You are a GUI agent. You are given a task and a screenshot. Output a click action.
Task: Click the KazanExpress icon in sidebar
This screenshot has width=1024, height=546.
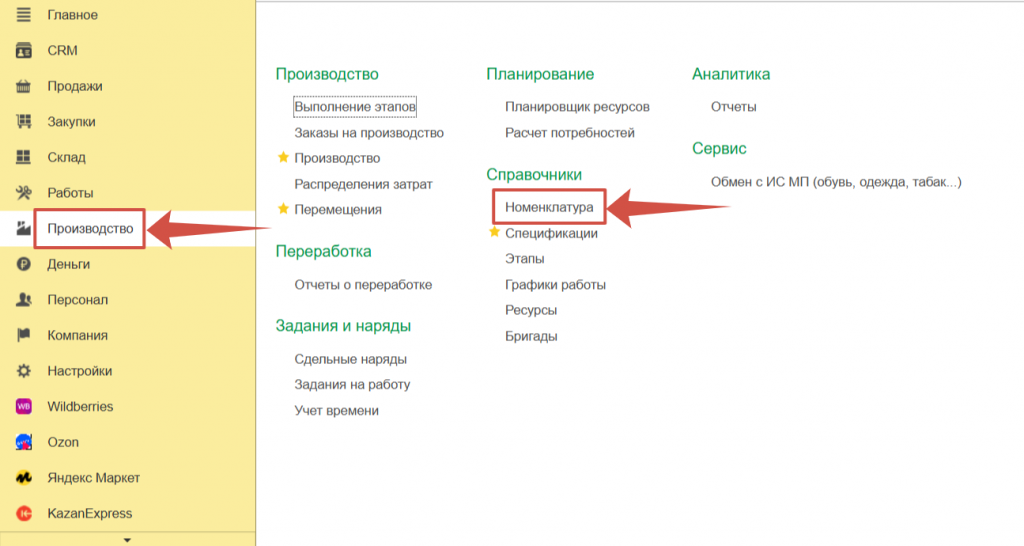tap(24, 514)
